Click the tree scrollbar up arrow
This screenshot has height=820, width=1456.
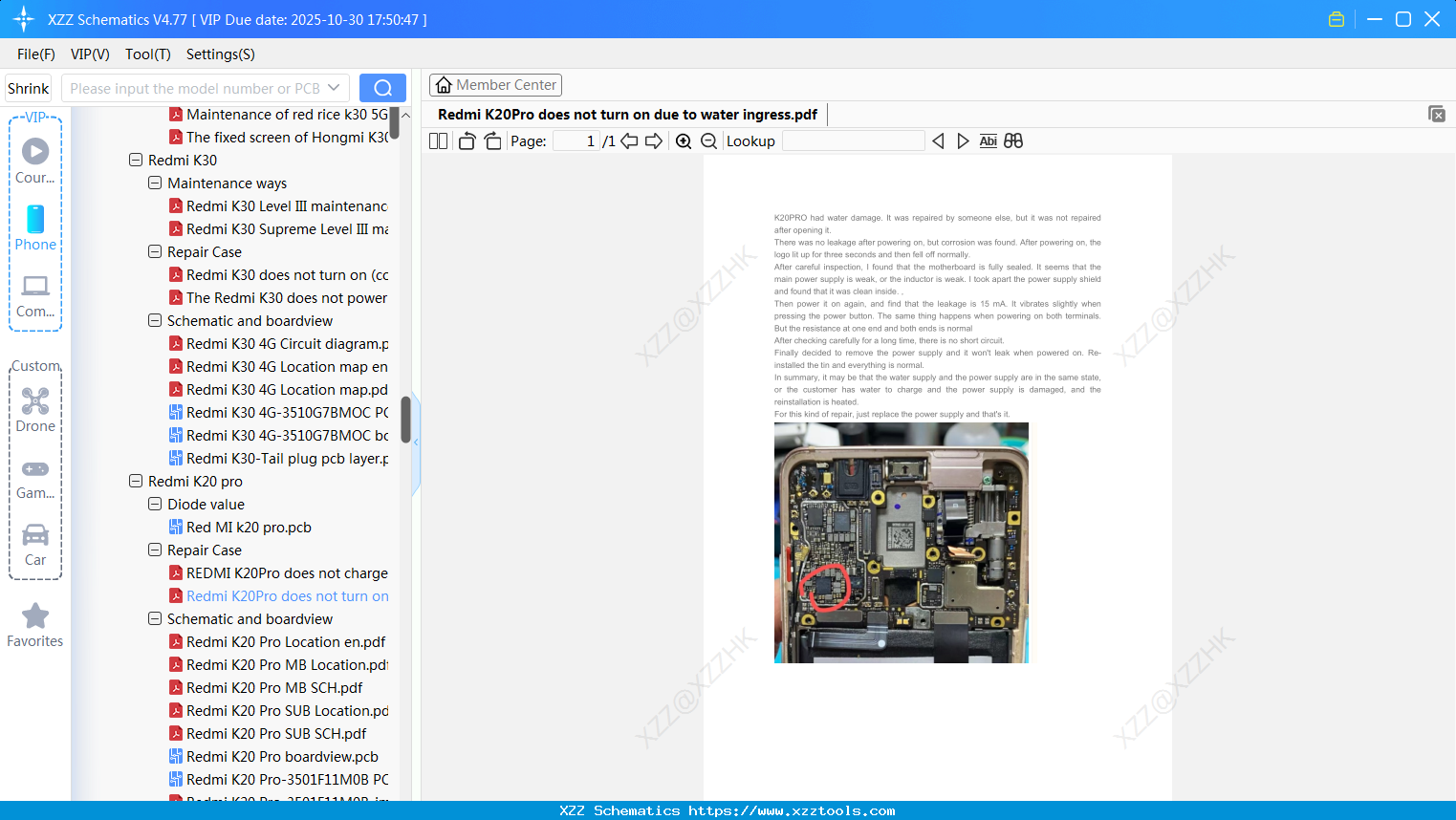pos(405,115)
